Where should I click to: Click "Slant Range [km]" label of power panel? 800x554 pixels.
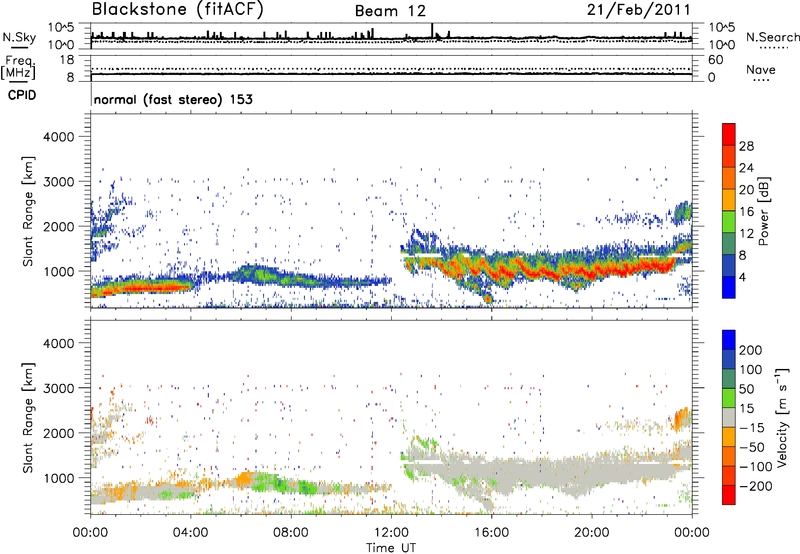click(x=28, y=211)
